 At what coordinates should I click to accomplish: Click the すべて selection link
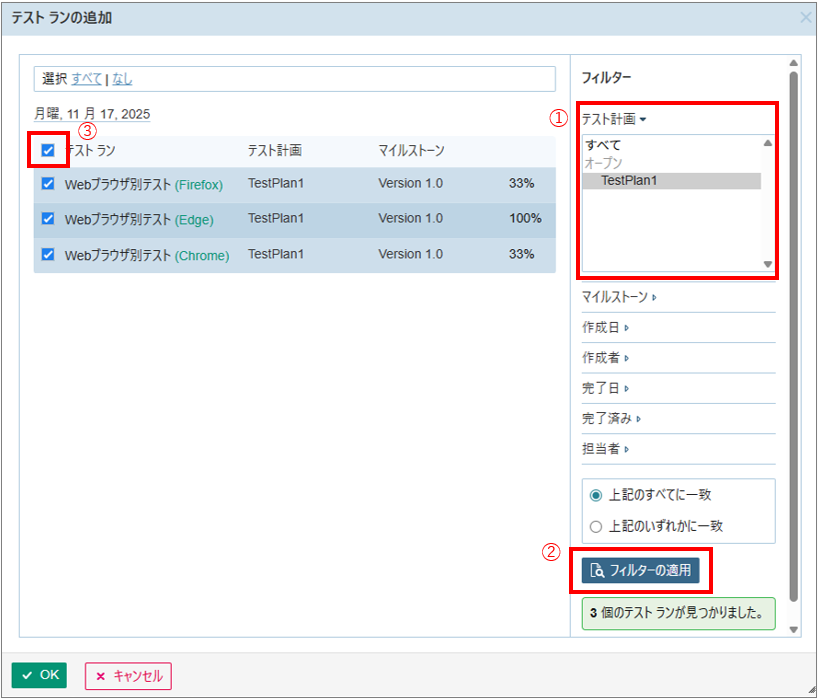(86, 79)
